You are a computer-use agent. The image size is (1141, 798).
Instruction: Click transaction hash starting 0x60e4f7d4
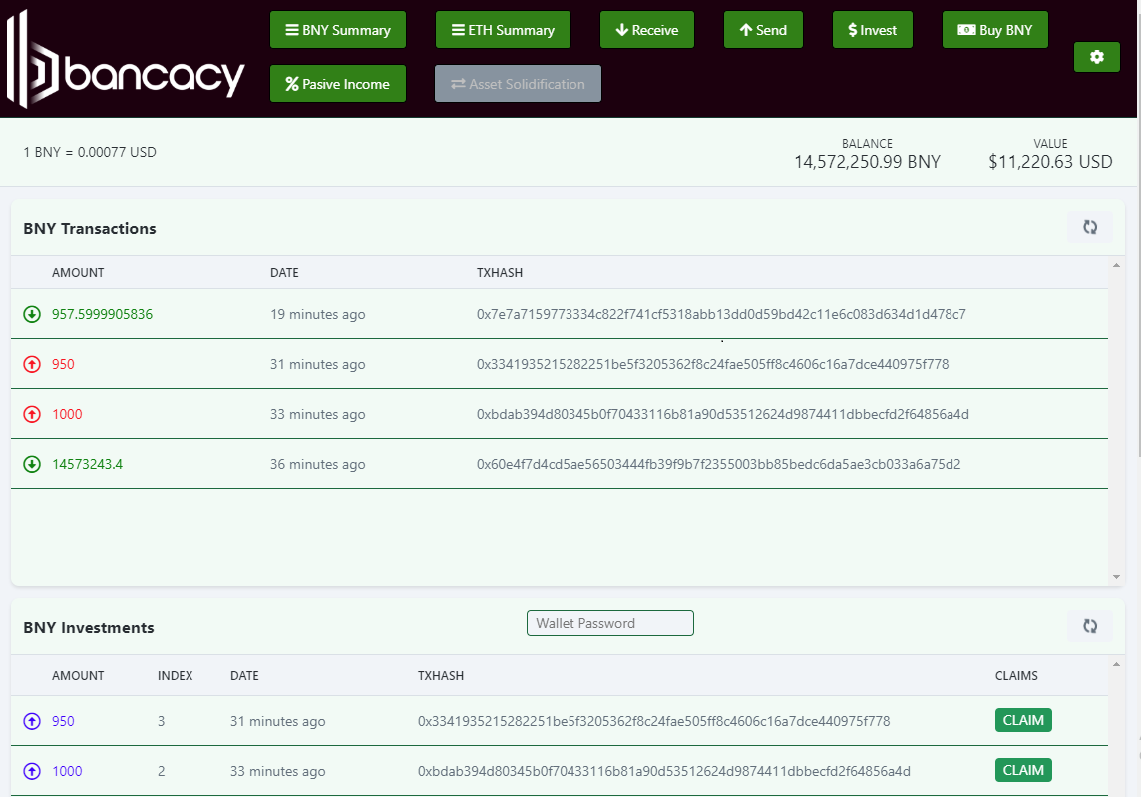[718, 464]
